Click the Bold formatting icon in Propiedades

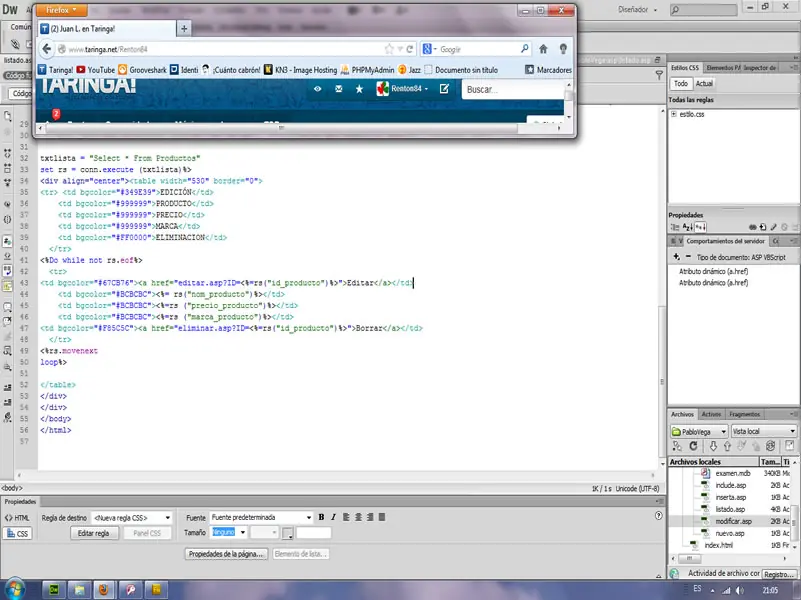[x=321, y=517]
